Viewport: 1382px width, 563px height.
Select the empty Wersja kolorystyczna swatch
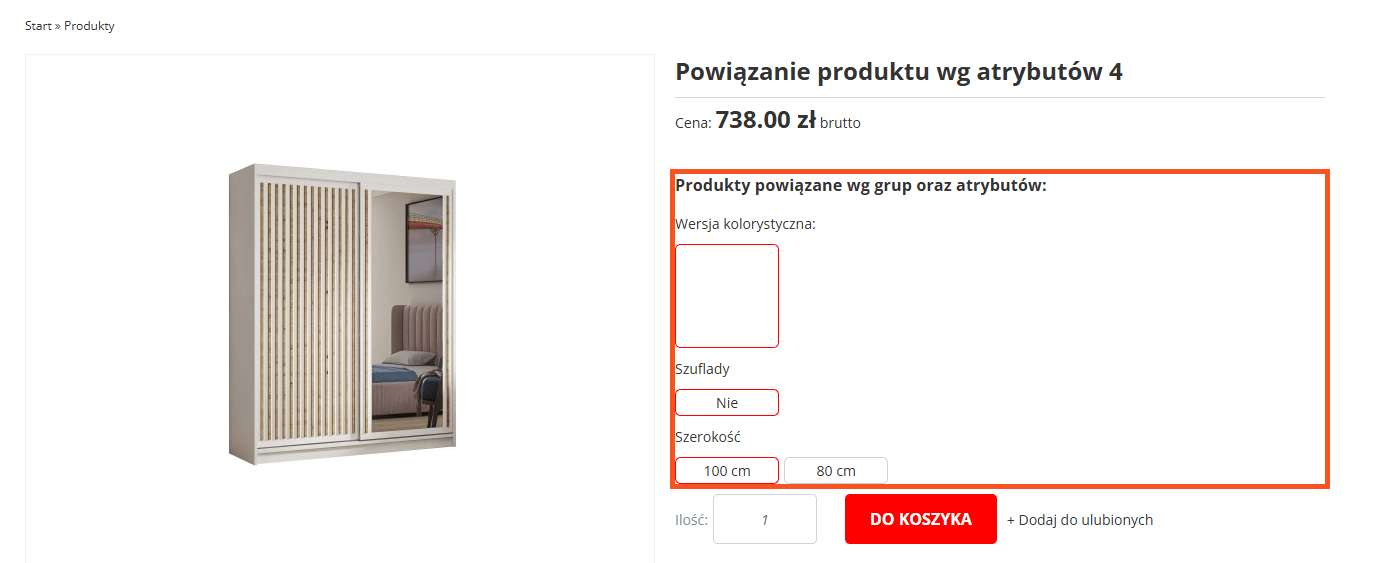click(x=727, y=296)
